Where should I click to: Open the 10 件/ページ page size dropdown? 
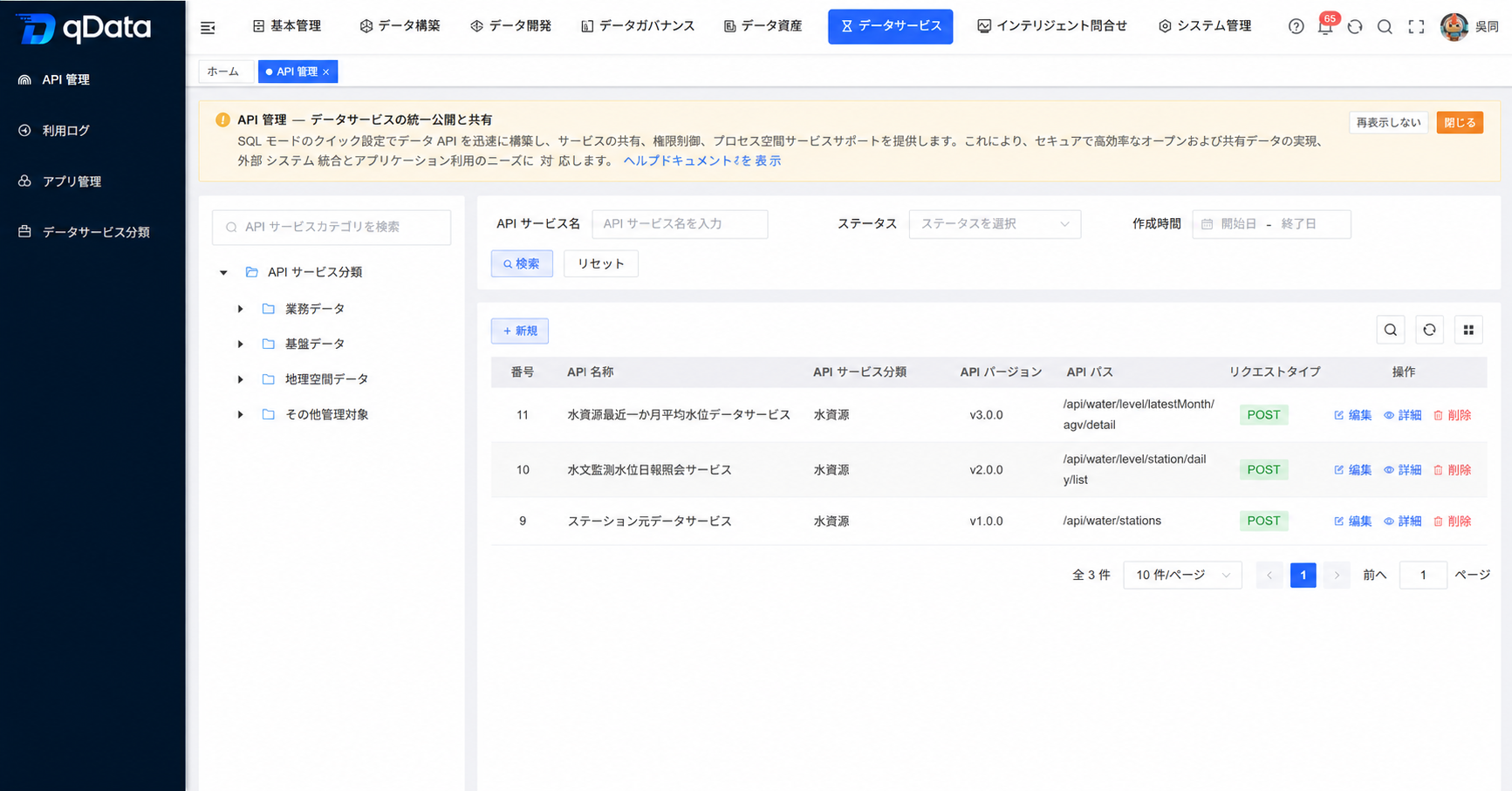[1182, 575]
